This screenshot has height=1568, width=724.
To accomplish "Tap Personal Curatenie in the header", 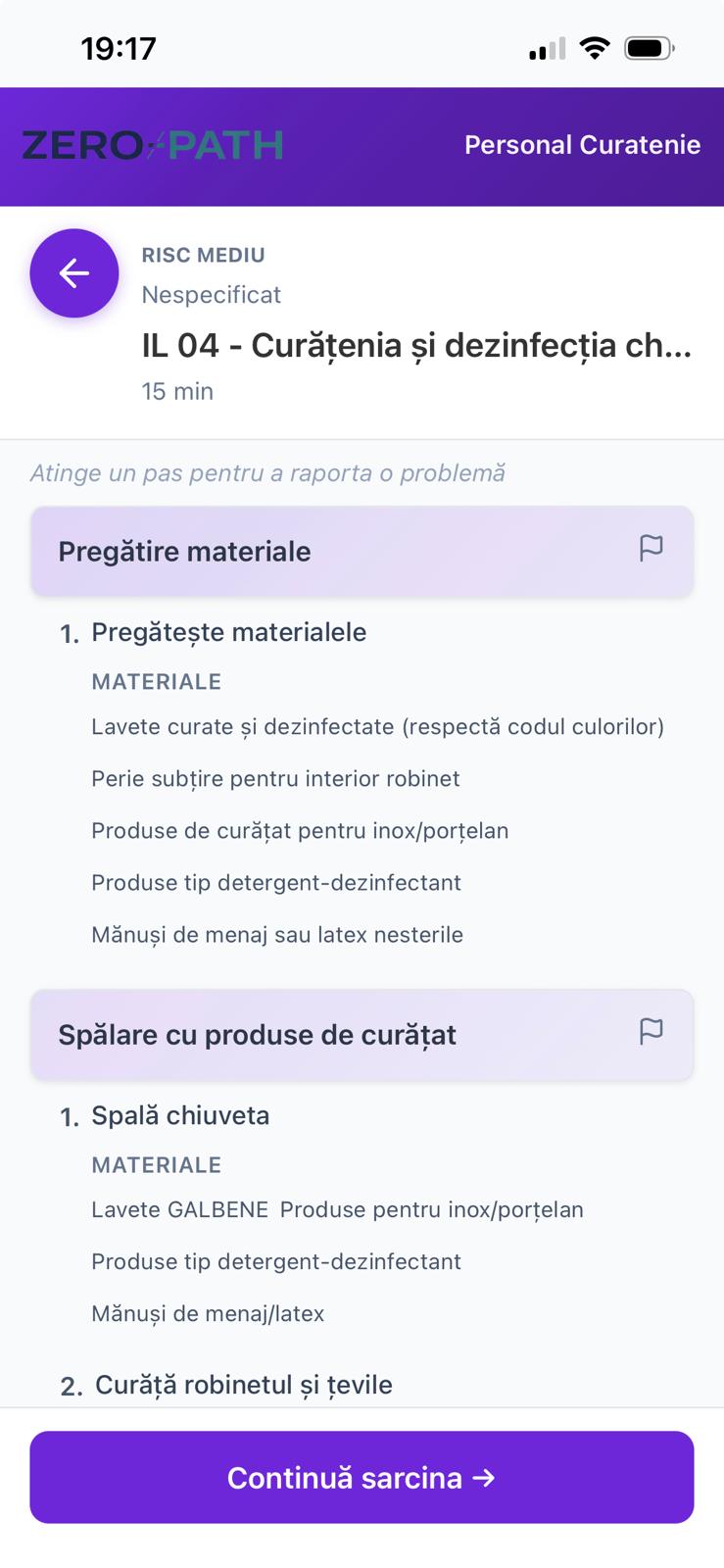I will pos(582,145).
